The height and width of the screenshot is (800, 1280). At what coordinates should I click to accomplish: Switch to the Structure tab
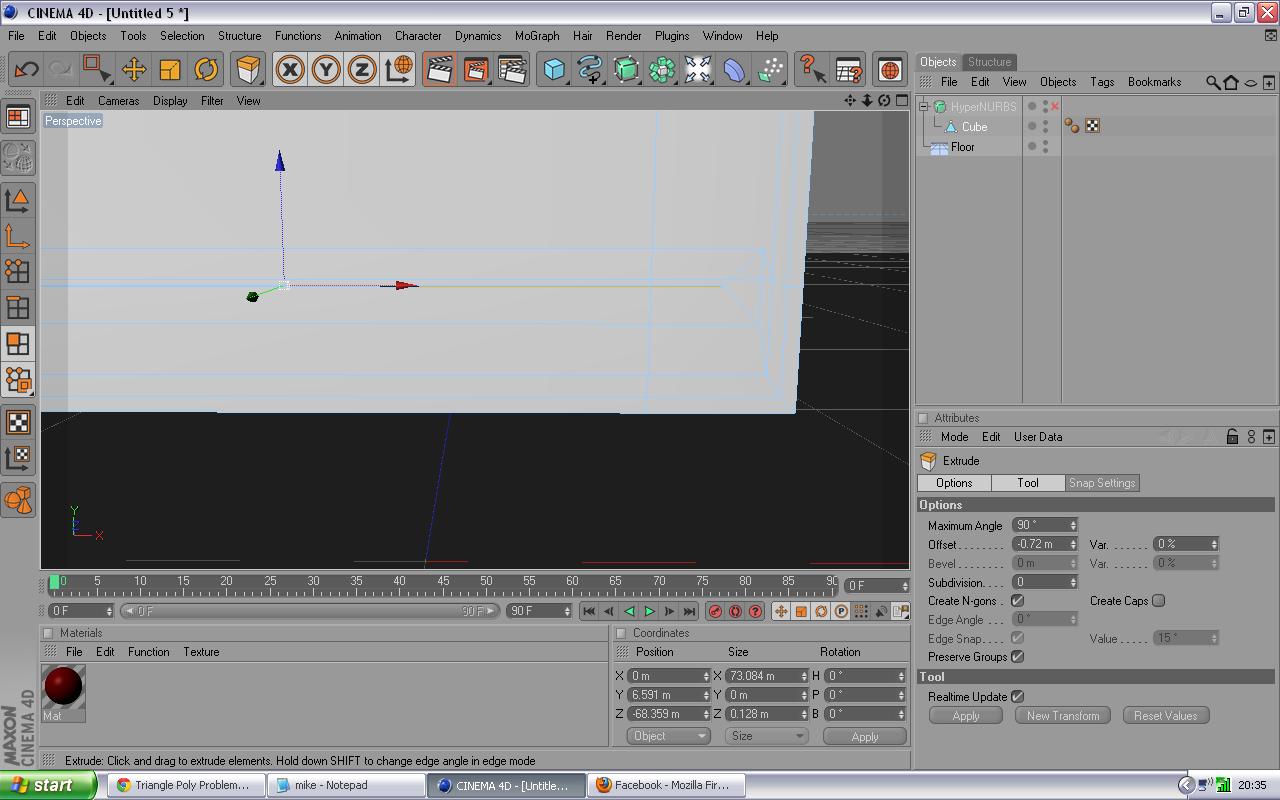tap(989, 62)
